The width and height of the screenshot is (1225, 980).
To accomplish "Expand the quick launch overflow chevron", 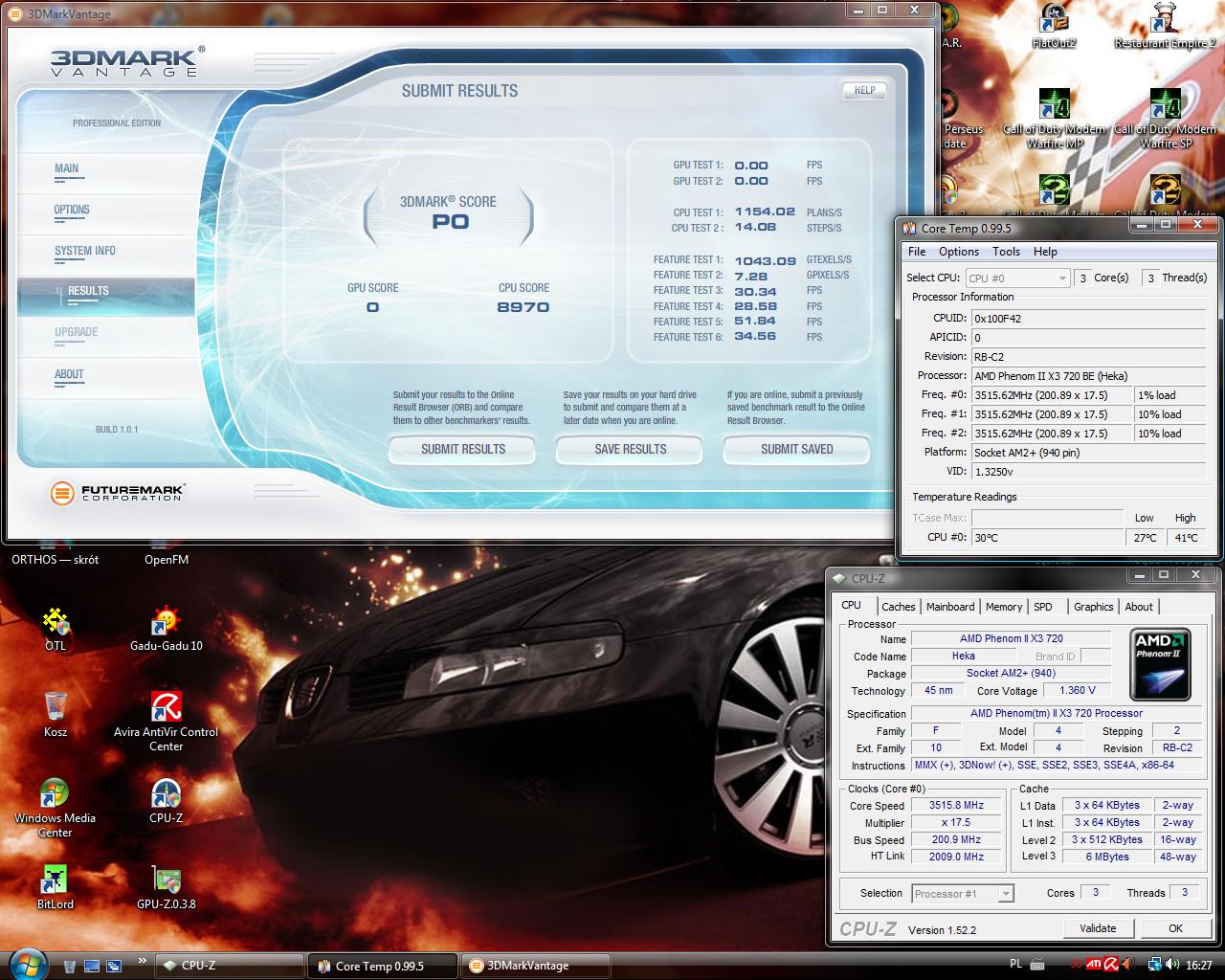I will (x=143, y=960).
